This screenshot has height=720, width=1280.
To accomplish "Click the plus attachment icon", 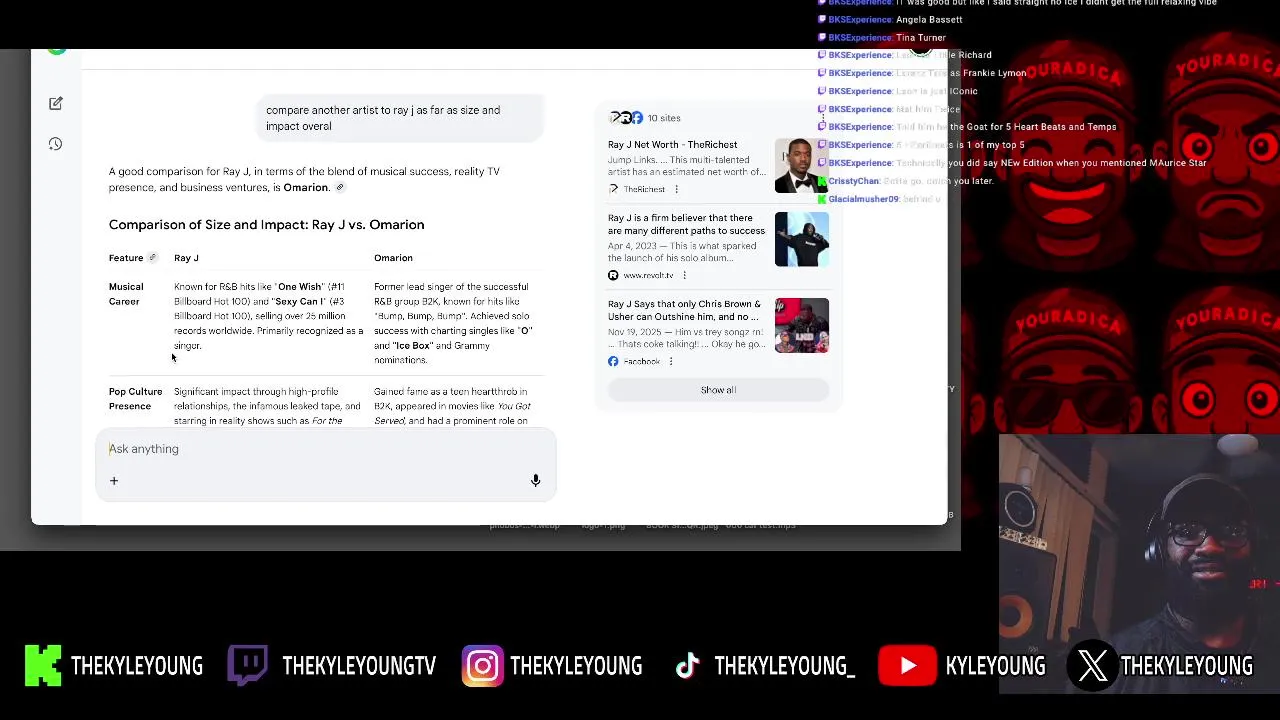I will click(114, 481).
